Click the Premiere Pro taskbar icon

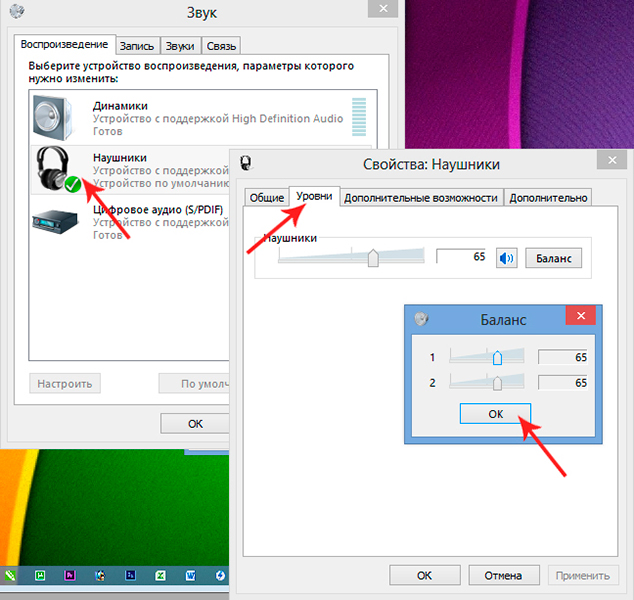(x=70, y=576)
